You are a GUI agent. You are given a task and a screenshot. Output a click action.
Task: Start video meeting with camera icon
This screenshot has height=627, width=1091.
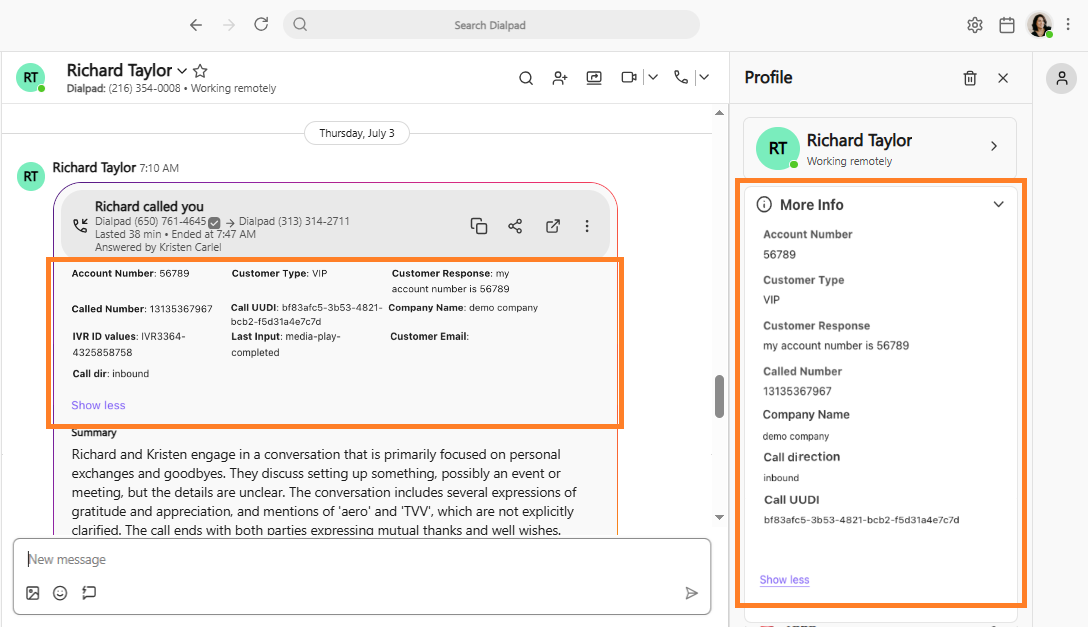[629, 77]
